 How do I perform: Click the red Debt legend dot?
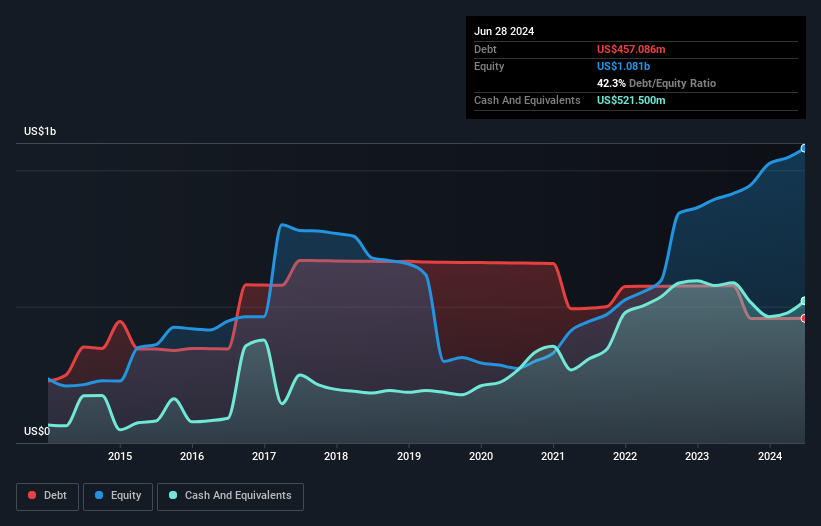coord(32,495)
